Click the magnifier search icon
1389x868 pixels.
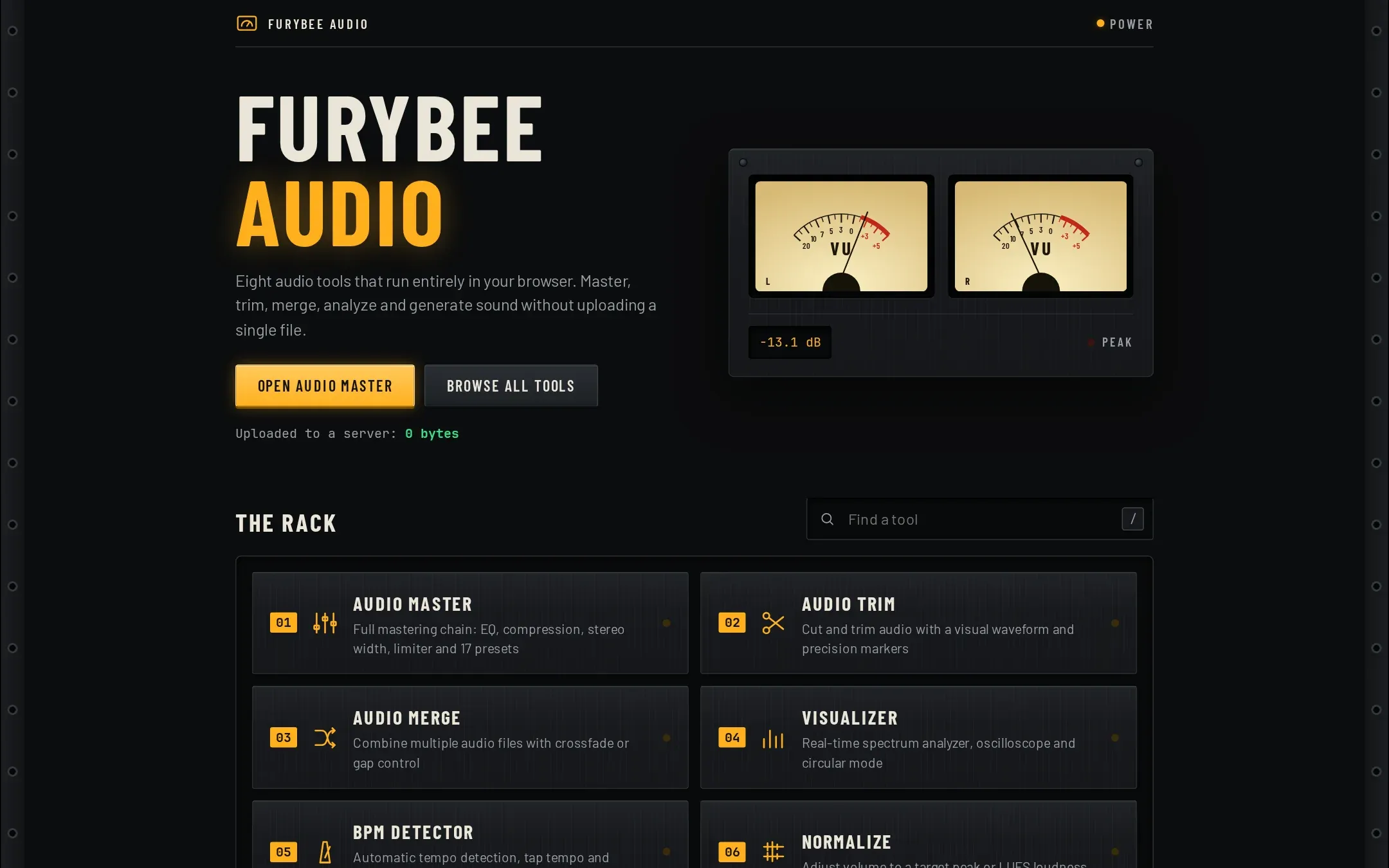pos(828,519)
